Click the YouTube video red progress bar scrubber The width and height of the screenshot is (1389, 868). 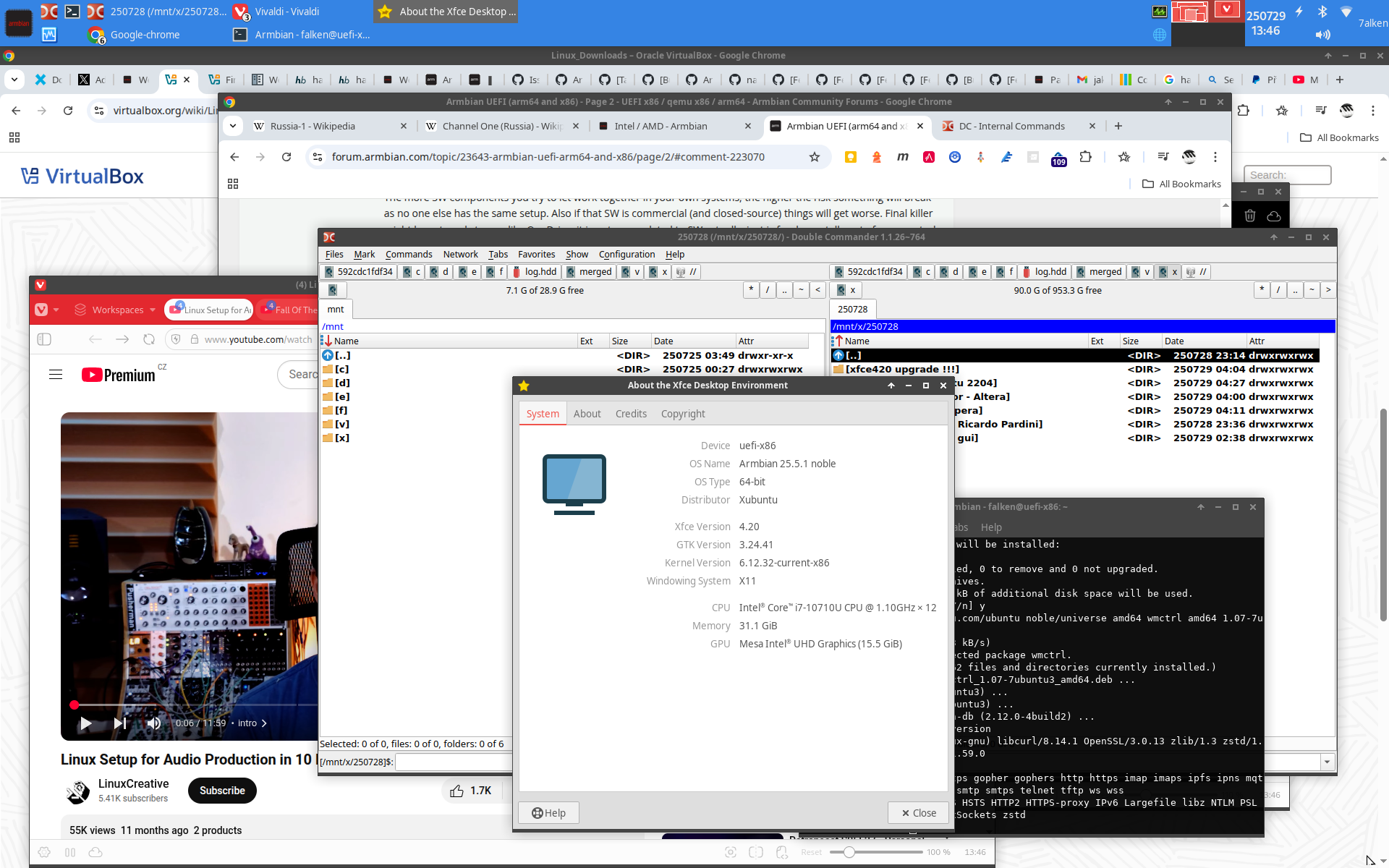[74, 705]
